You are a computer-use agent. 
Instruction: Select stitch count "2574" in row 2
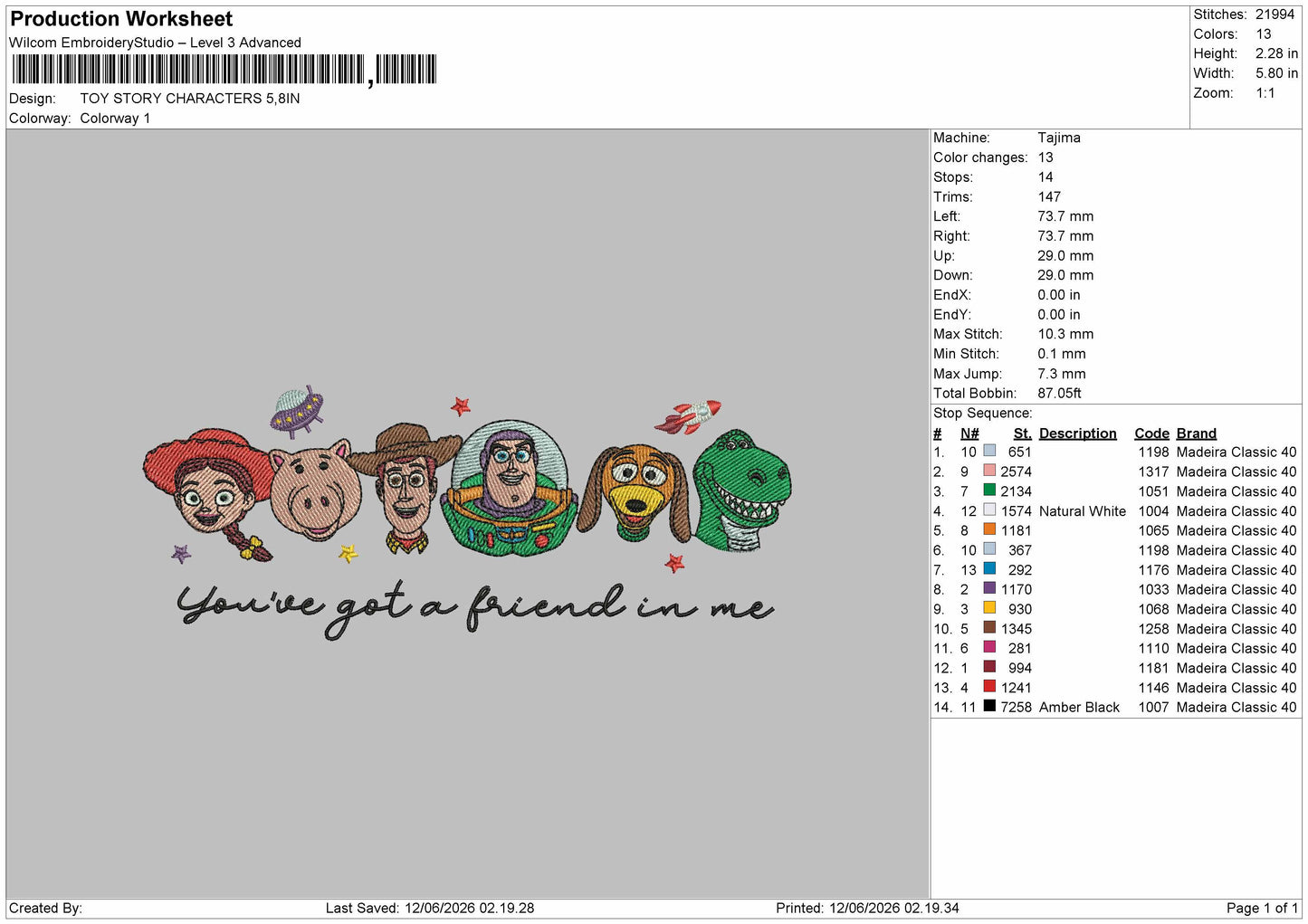click(1016, 472)
